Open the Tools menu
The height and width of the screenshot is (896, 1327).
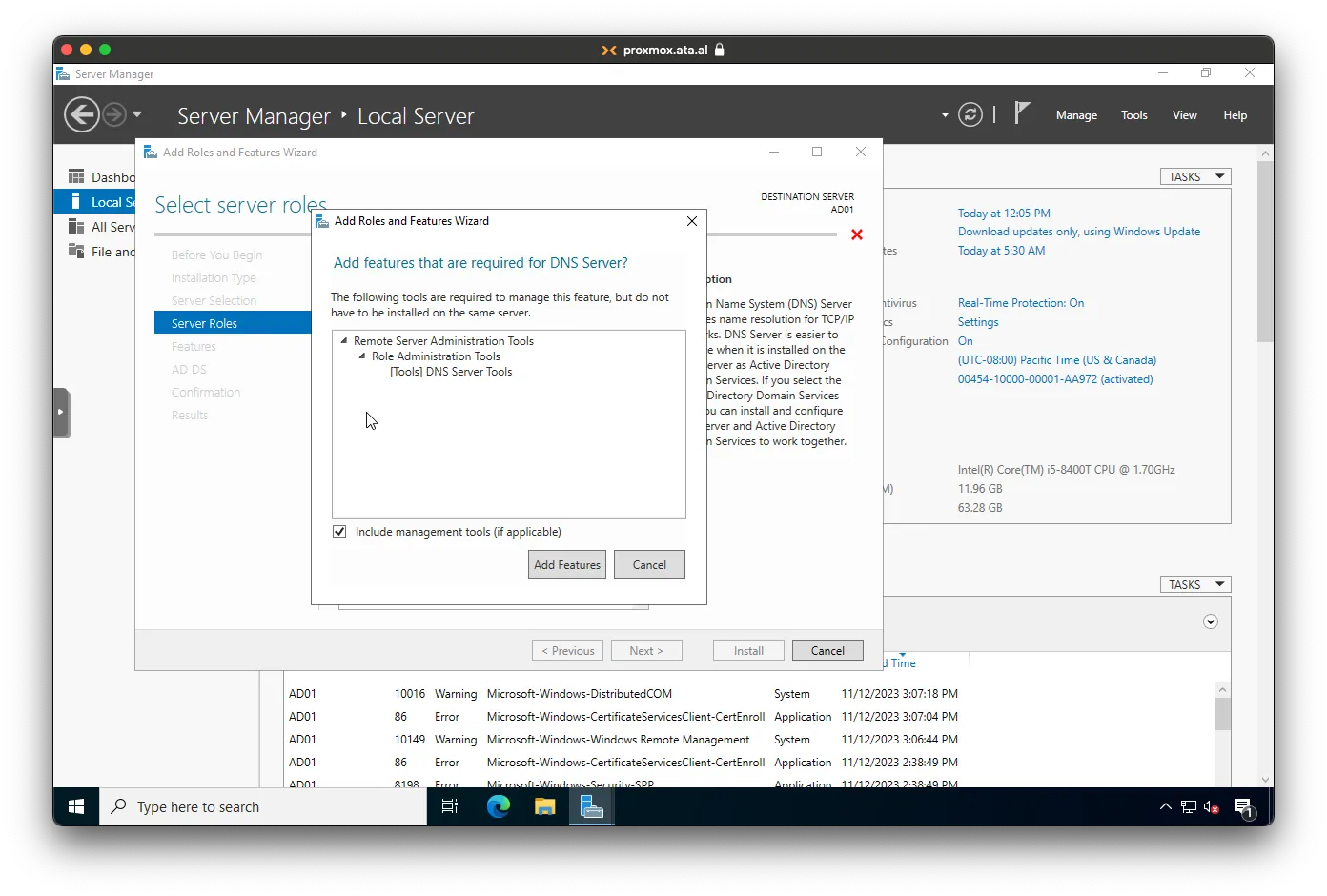pyautogui.click(x=1134, y=115)
